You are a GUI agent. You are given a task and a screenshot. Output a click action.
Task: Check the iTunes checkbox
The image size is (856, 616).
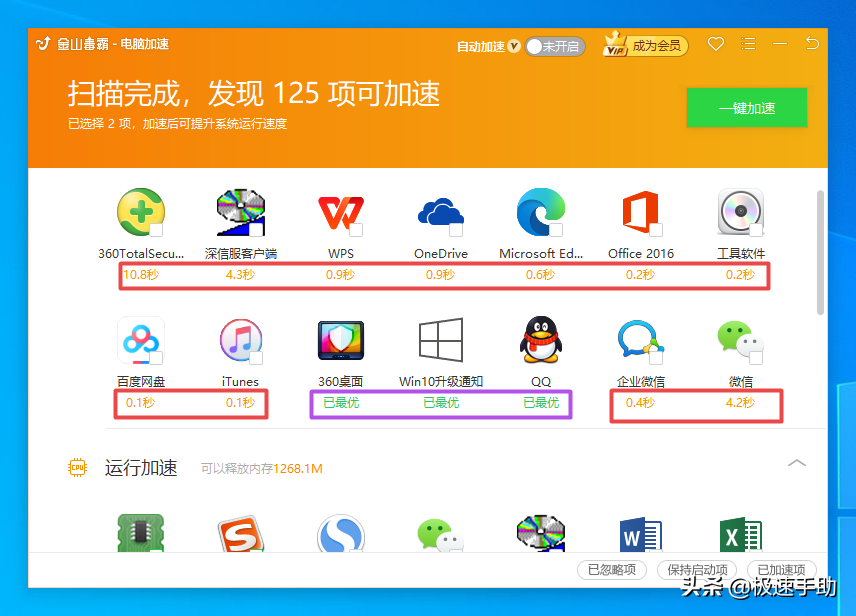pos(256,358)
